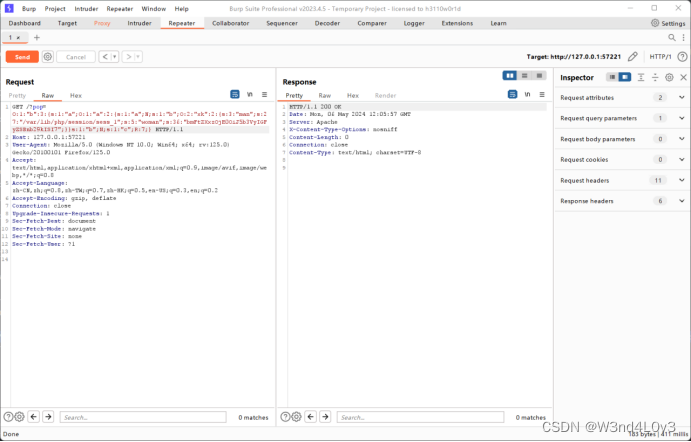Click the Response search input field
This screenshot has height=442, width=691.
click(x=420, y=417)
